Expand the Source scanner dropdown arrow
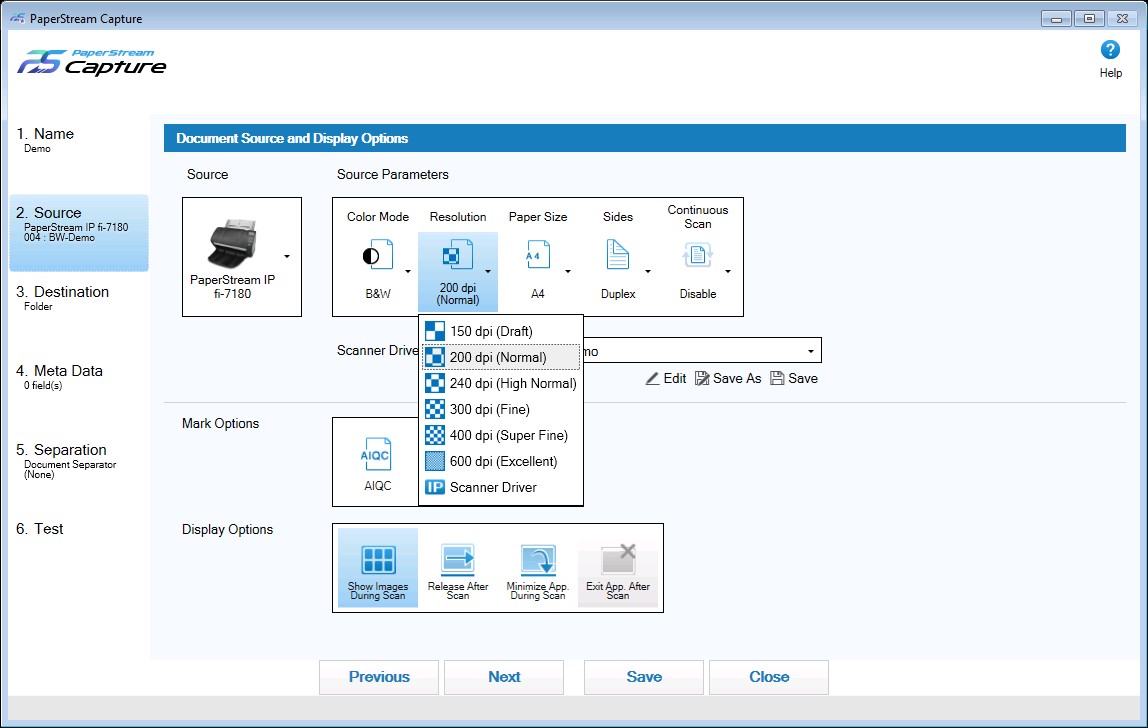1148x728 pixels. (x=287, y=256)
